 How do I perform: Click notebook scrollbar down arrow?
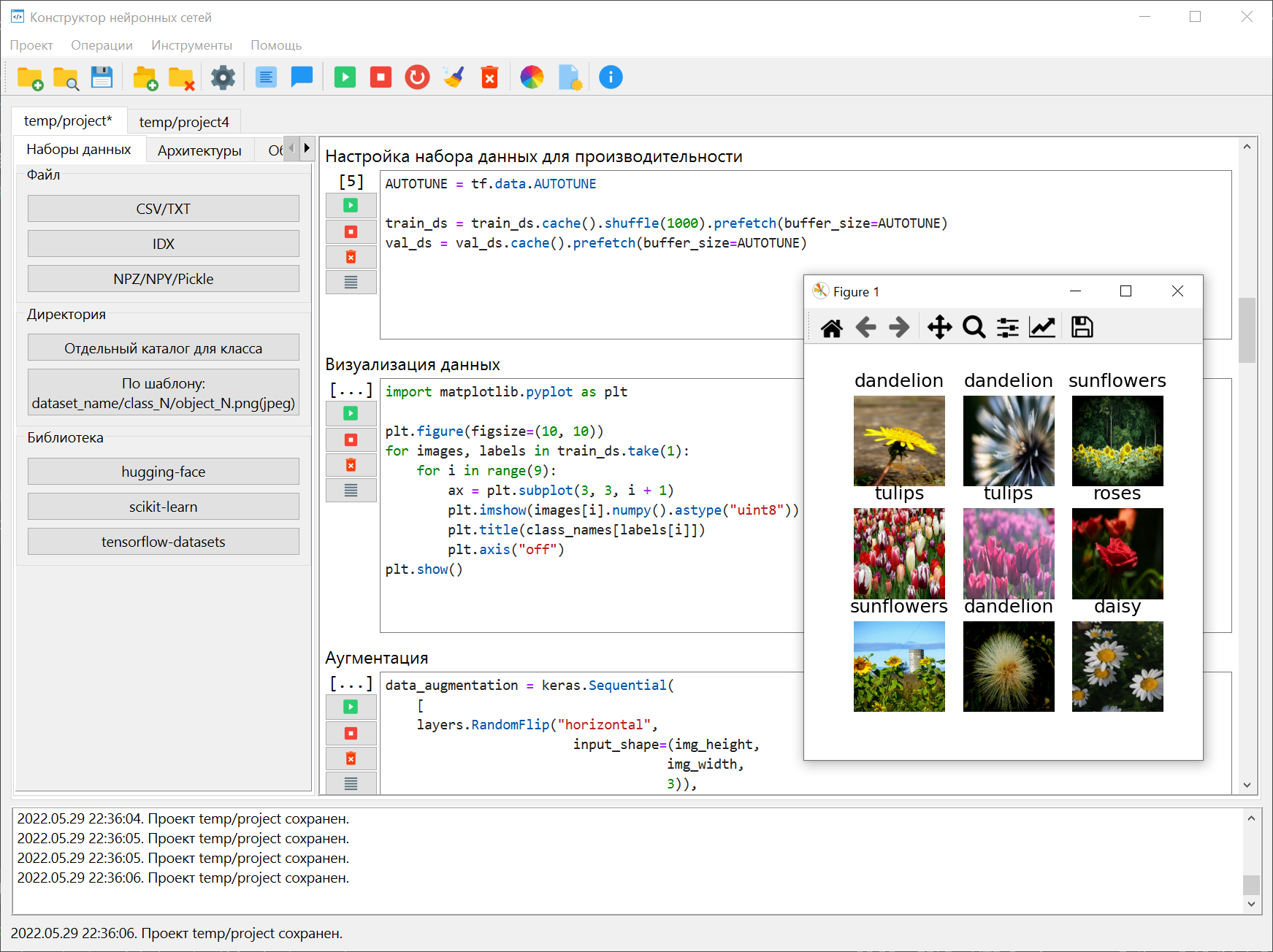[1247, 786]
